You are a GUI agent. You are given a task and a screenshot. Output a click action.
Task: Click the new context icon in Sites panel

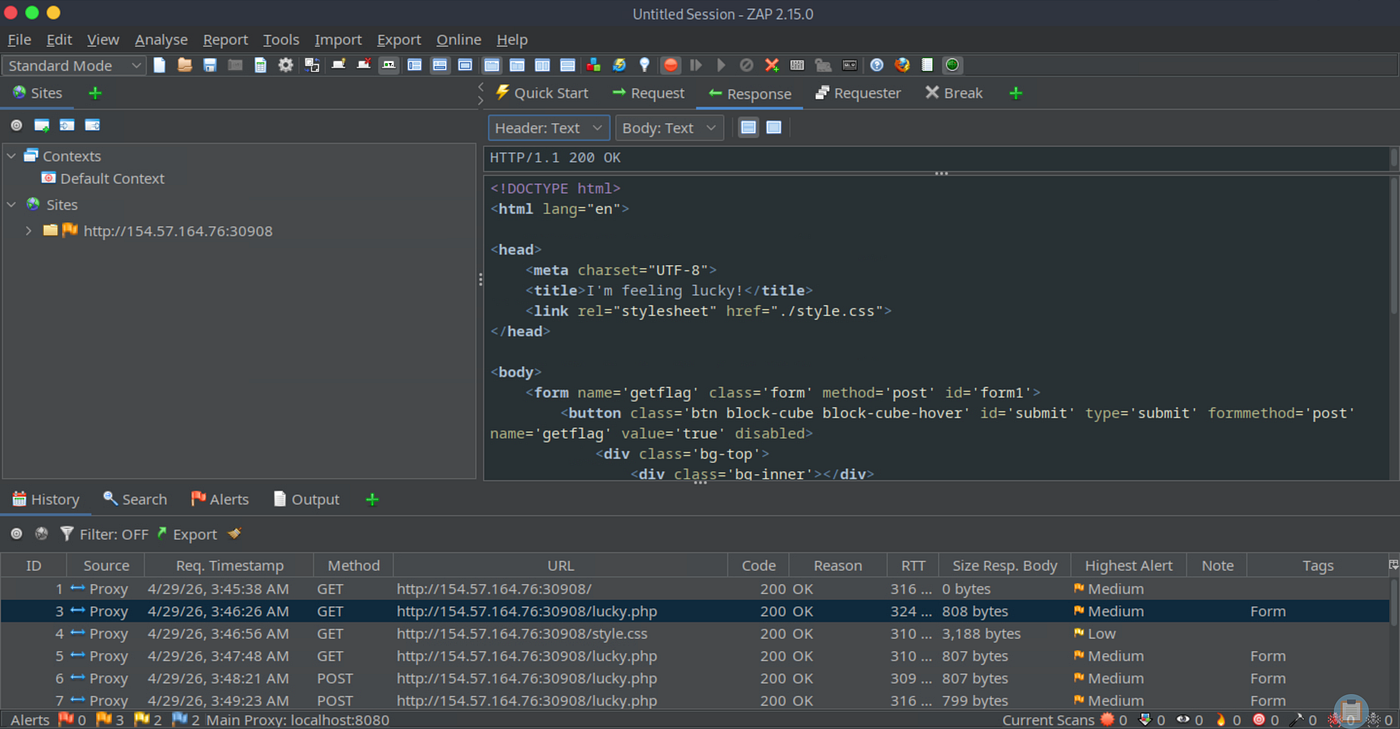(42, 125)
